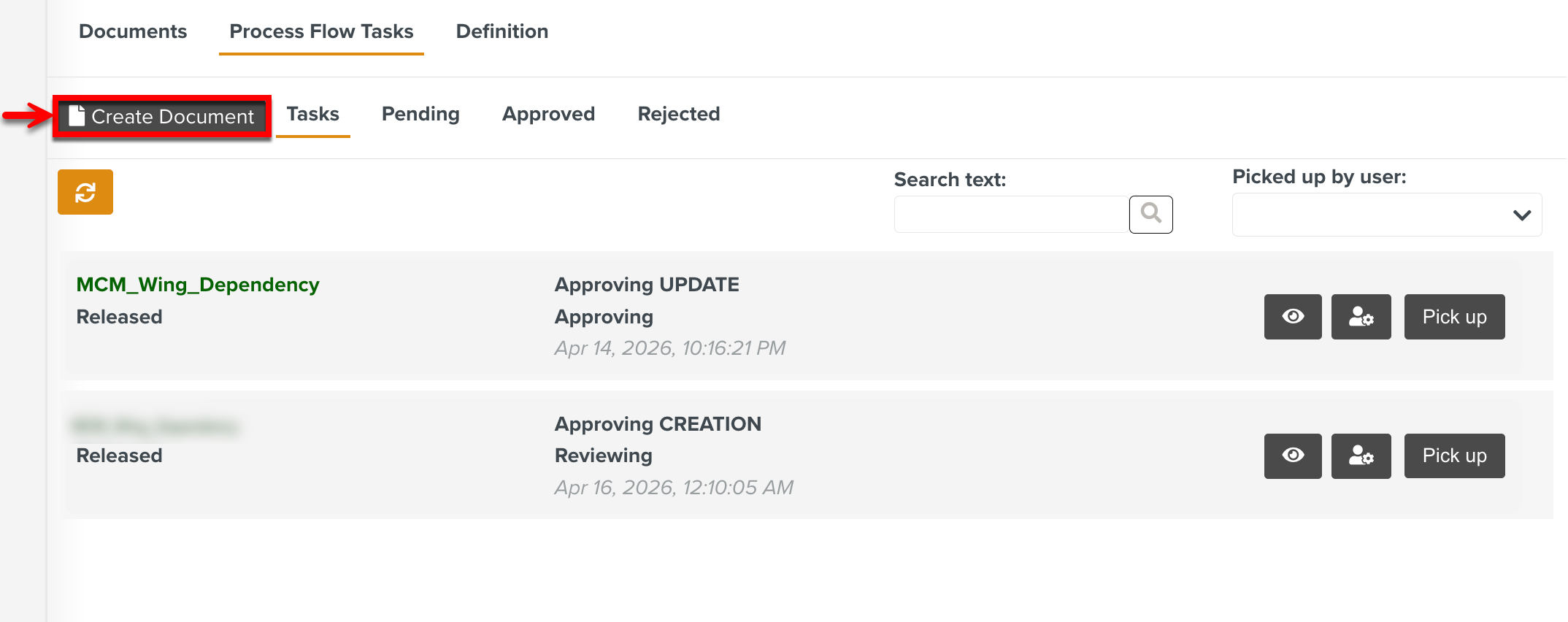Image resolution: width=1568 pixels, height=622 pixels.
Task: Click the document icon inside Create Document
Action: tap(77, 115)
